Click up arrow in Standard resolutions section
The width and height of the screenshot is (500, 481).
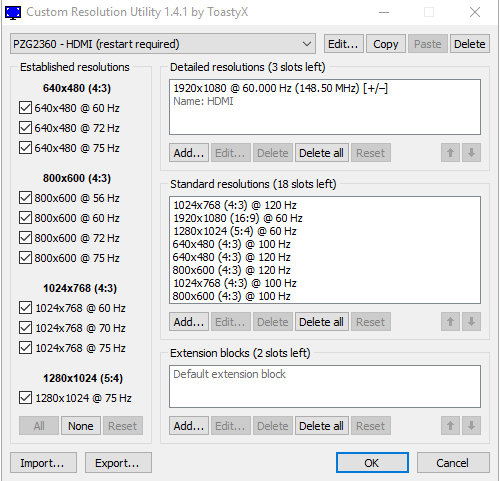point(450,322)
